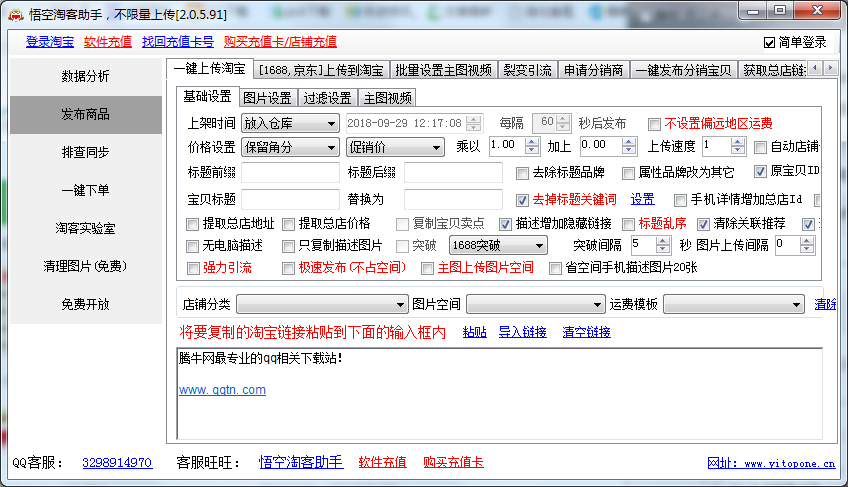Open the www.yitopone.cn website link
The height and width of the screenshot is (487, 848).
pos(771,463)
